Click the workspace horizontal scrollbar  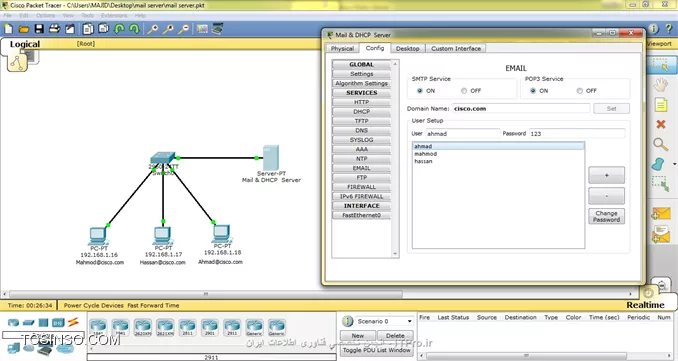pos(206,294)
